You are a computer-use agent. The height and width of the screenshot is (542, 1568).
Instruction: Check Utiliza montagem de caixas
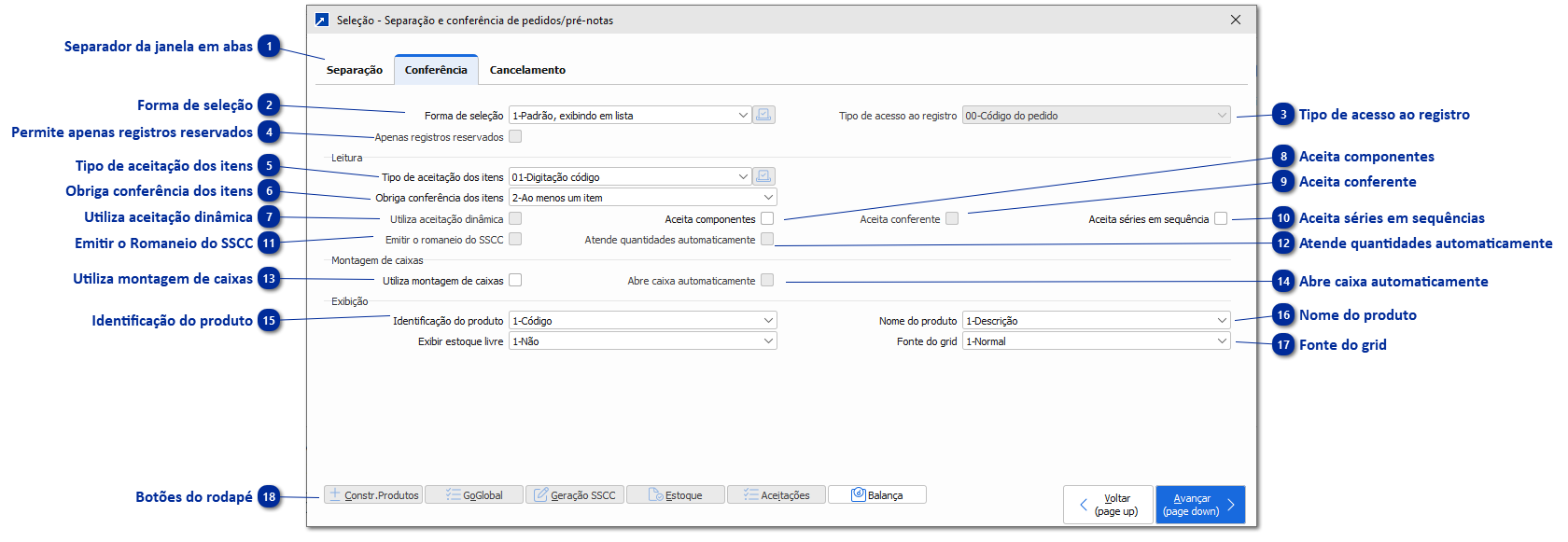(515, 280)
